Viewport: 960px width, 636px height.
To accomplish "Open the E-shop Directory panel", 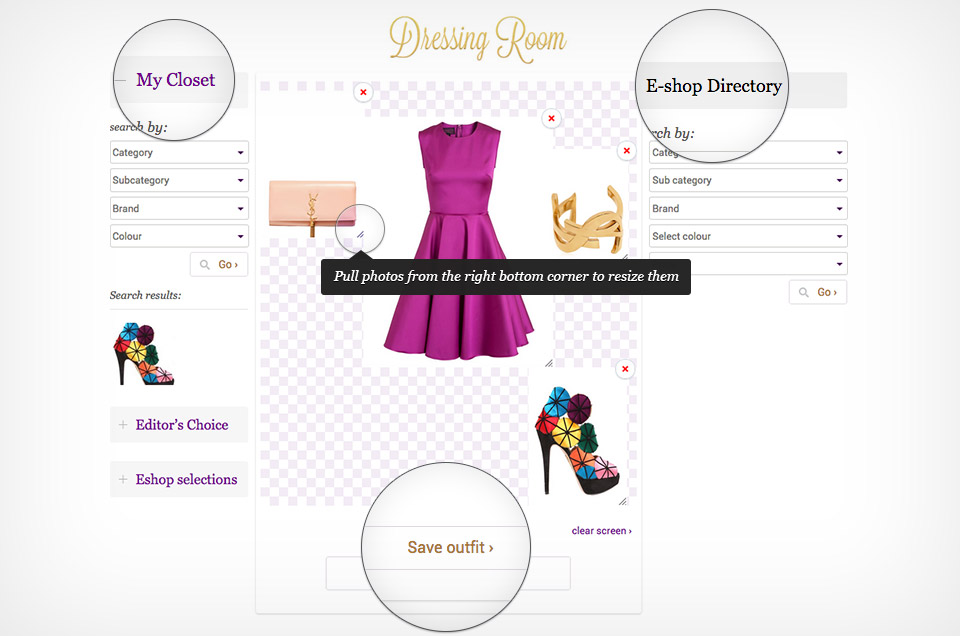I will (713, 86).
